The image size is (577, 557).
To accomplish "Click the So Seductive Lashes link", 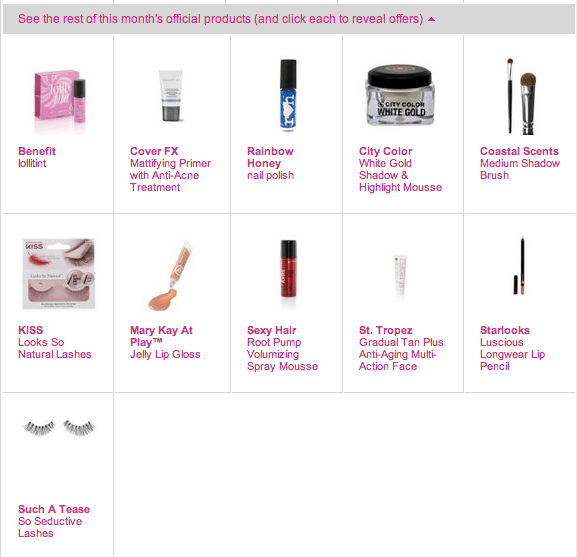I will pos(50,527).
